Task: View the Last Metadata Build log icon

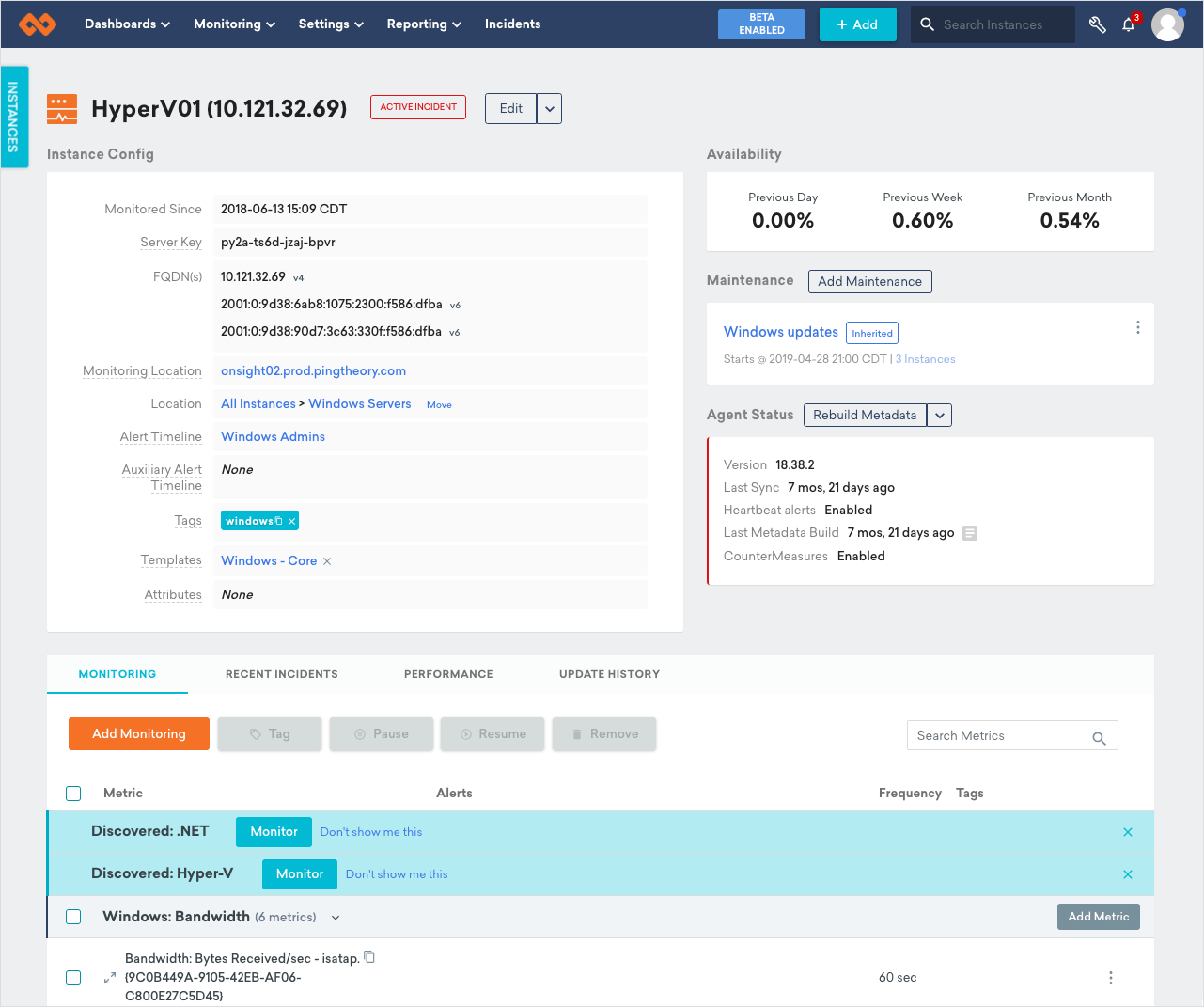Action: [x=970, y=533]
